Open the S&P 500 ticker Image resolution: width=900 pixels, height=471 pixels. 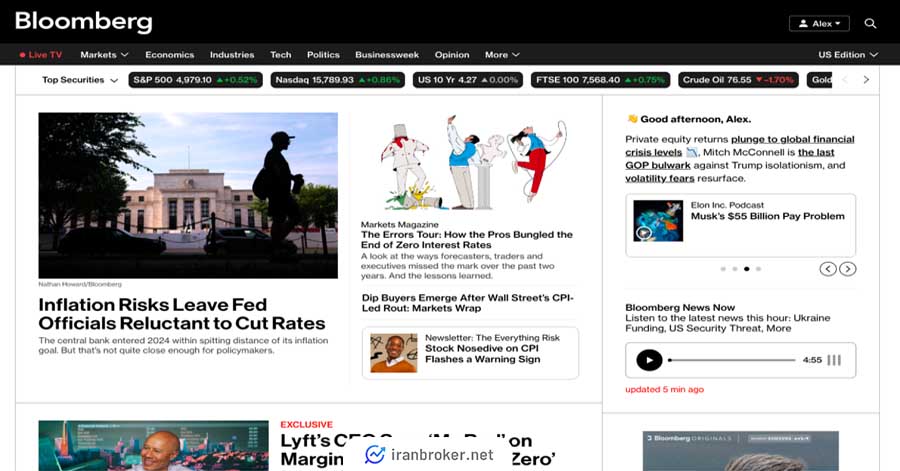click(x=195, y=80)
